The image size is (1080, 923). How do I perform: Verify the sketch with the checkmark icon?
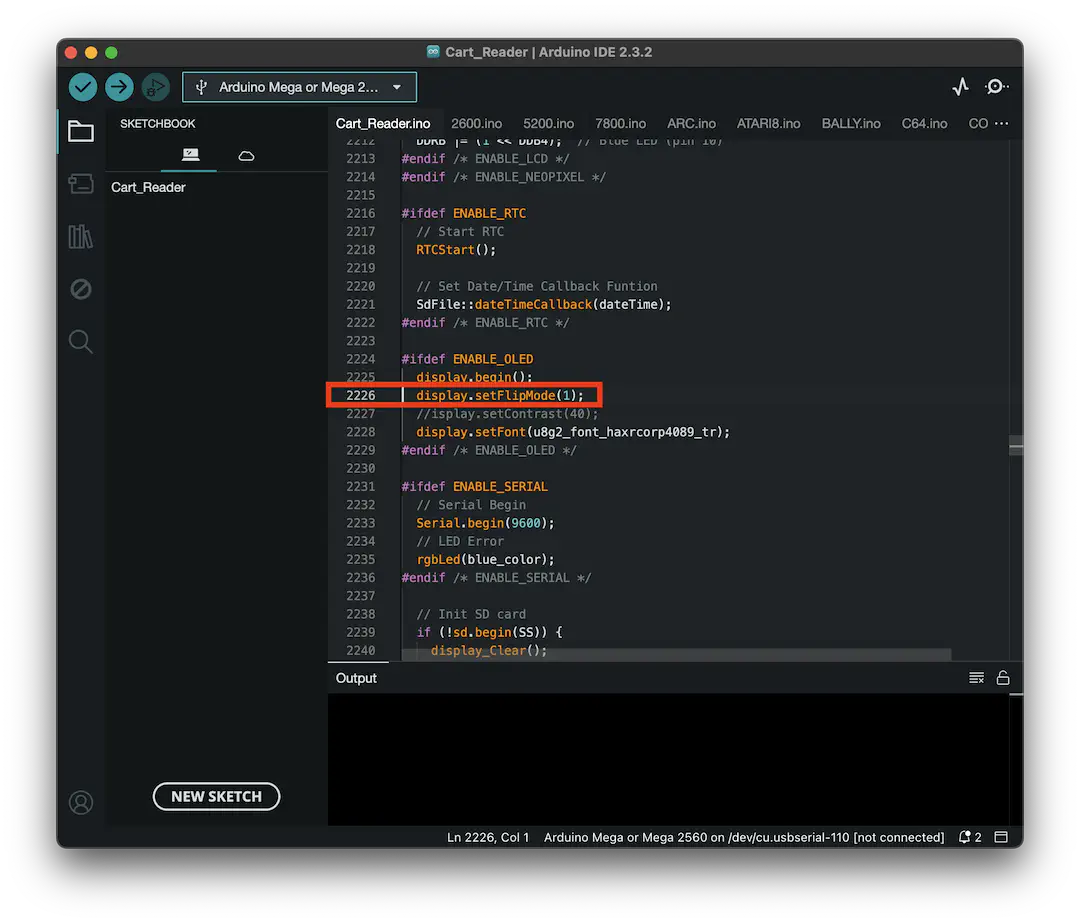pyautogui.click(x=83, y=87)
